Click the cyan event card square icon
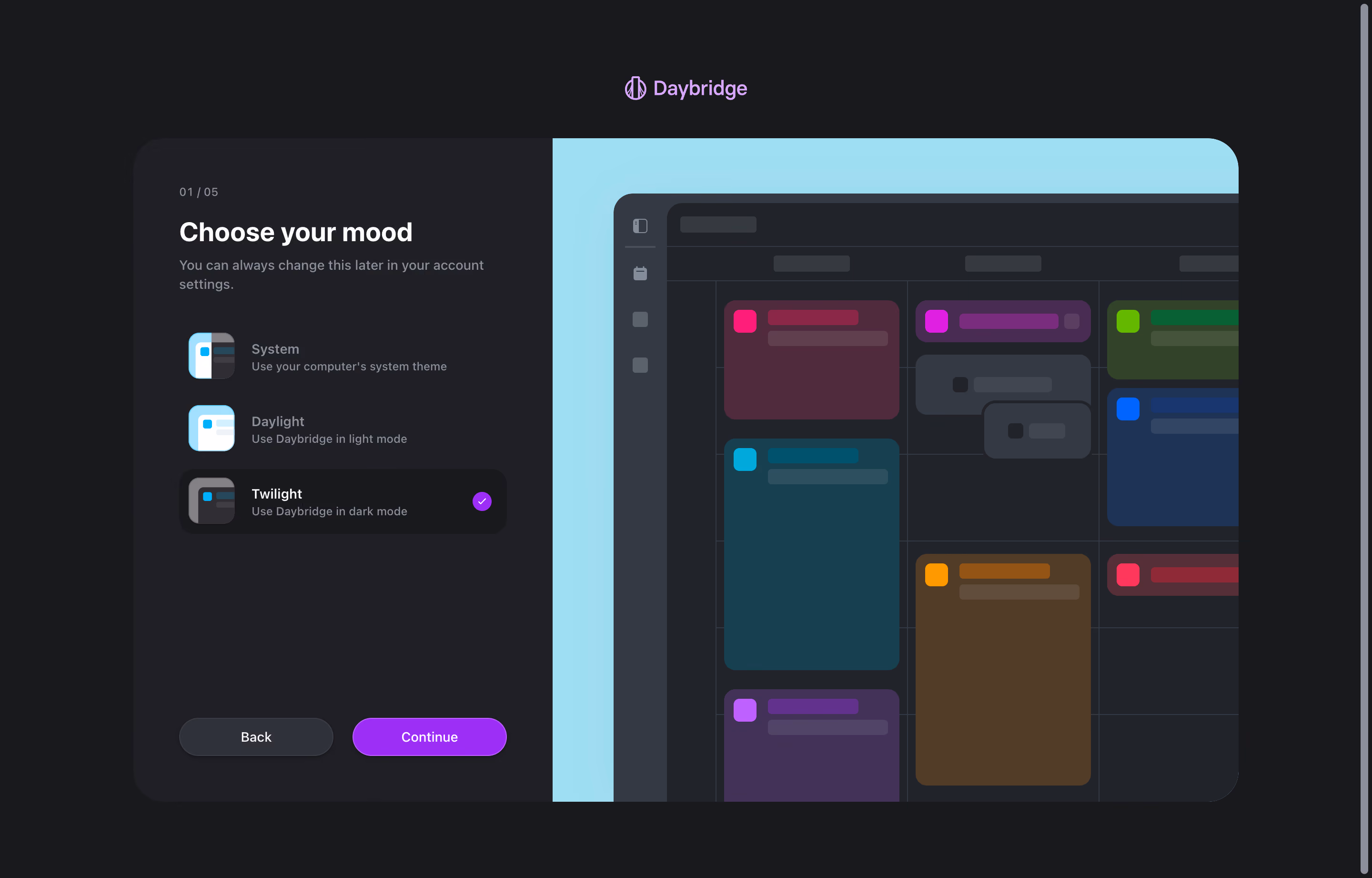The image size is (1372, 878). tap(745, 459)
